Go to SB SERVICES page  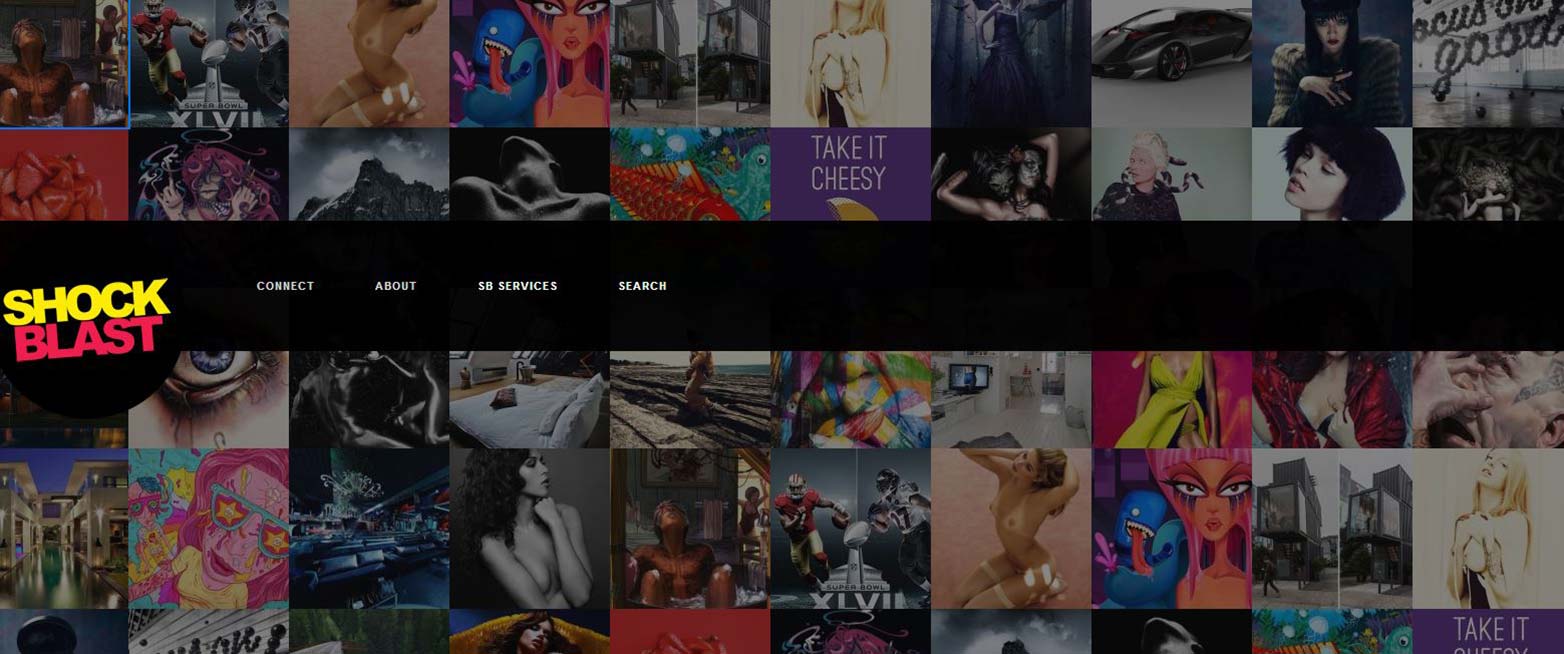click(x=517, y=286)
